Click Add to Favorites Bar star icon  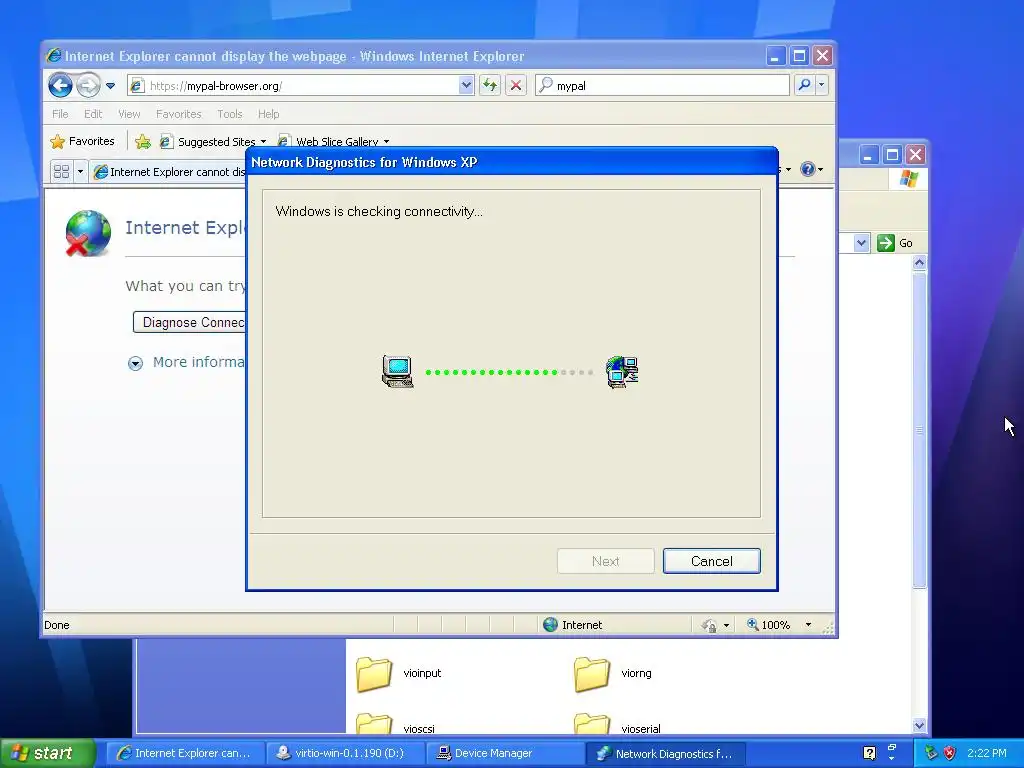(x=142, y=141)
